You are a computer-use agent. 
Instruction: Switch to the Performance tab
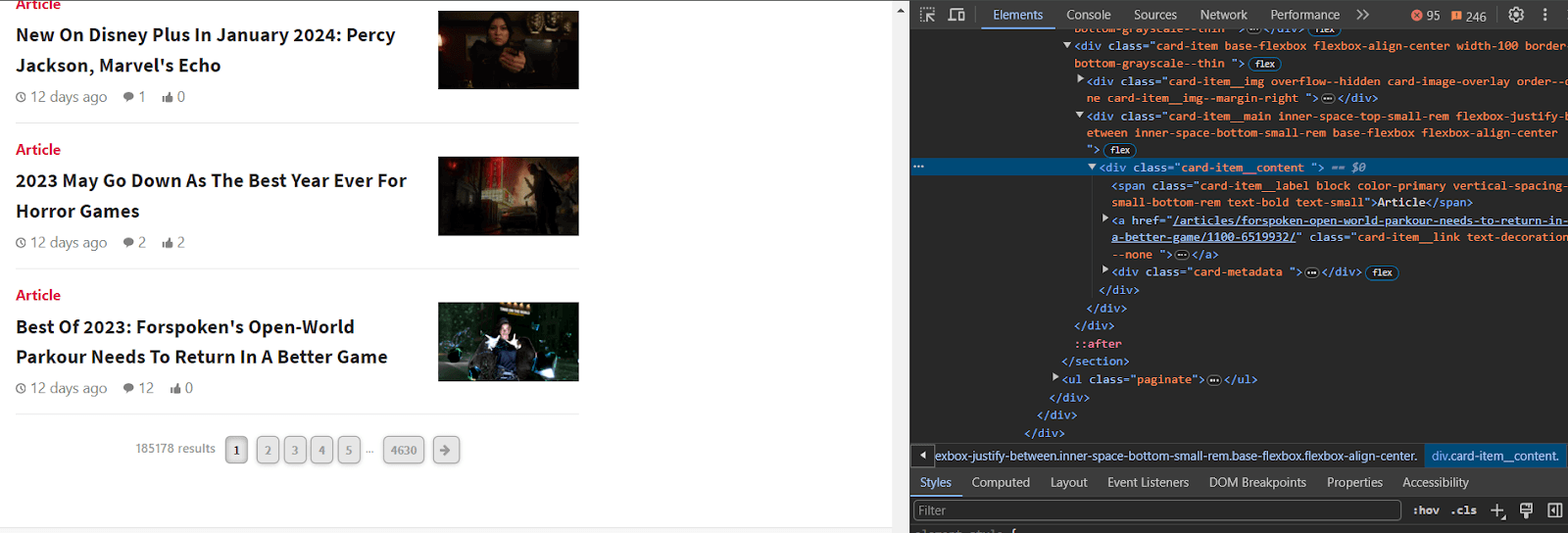(1304, 15)
